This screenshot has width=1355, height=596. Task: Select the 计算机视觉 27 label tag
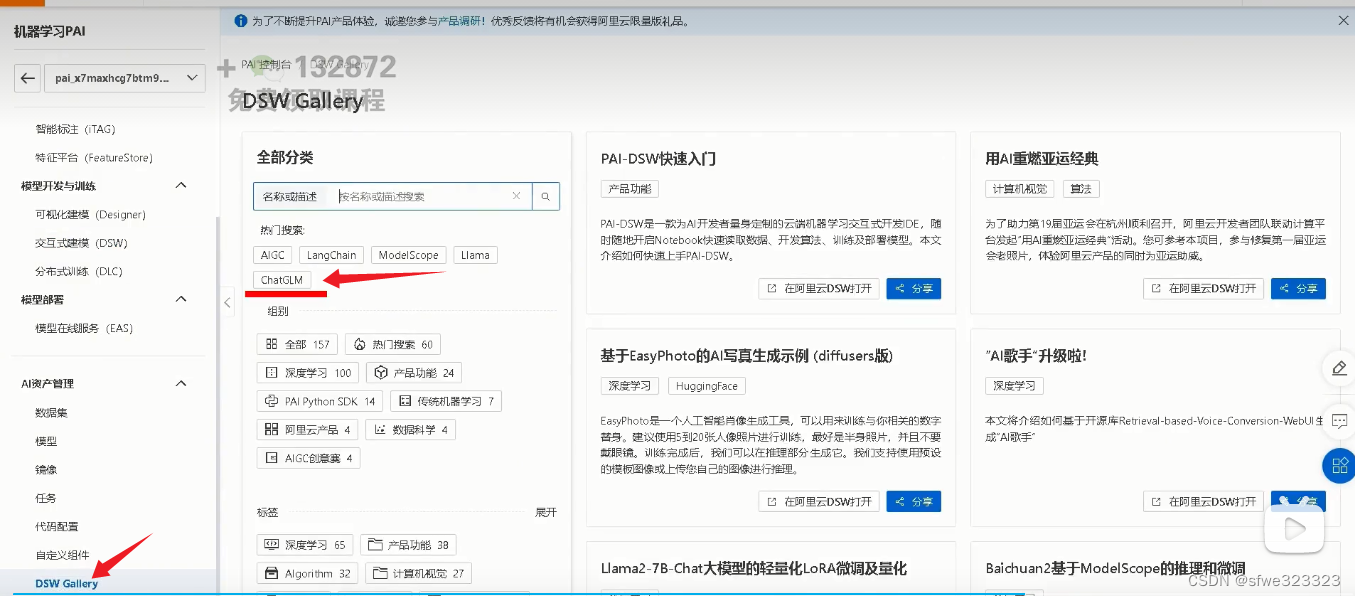(x=418, y=573)
